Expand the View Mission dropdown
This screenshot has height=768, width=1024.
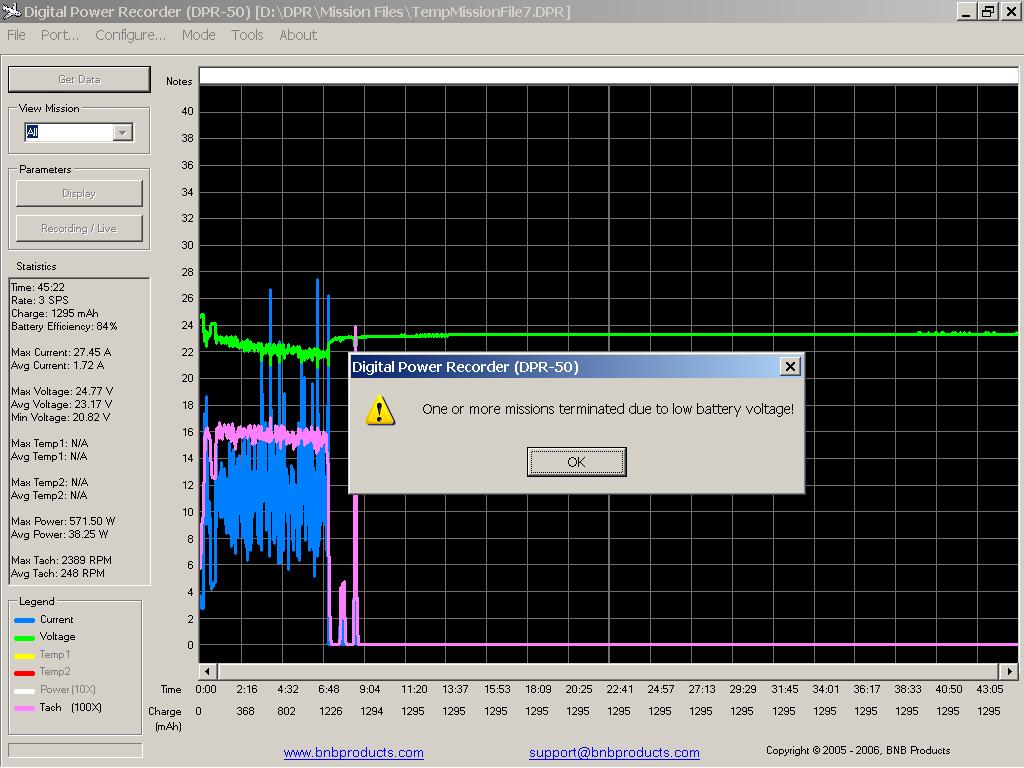click(122, 132)
